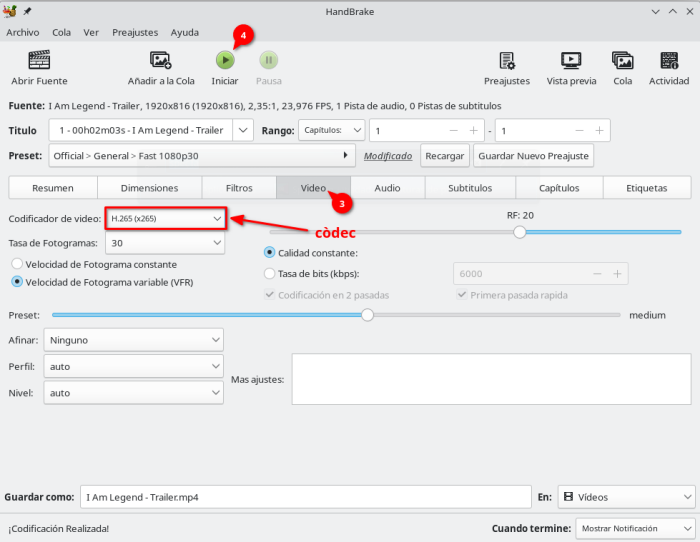700x542 pixels.
Task: Open the Perfil dropdown
Action: pyautogui.click(x=133, y=367)
